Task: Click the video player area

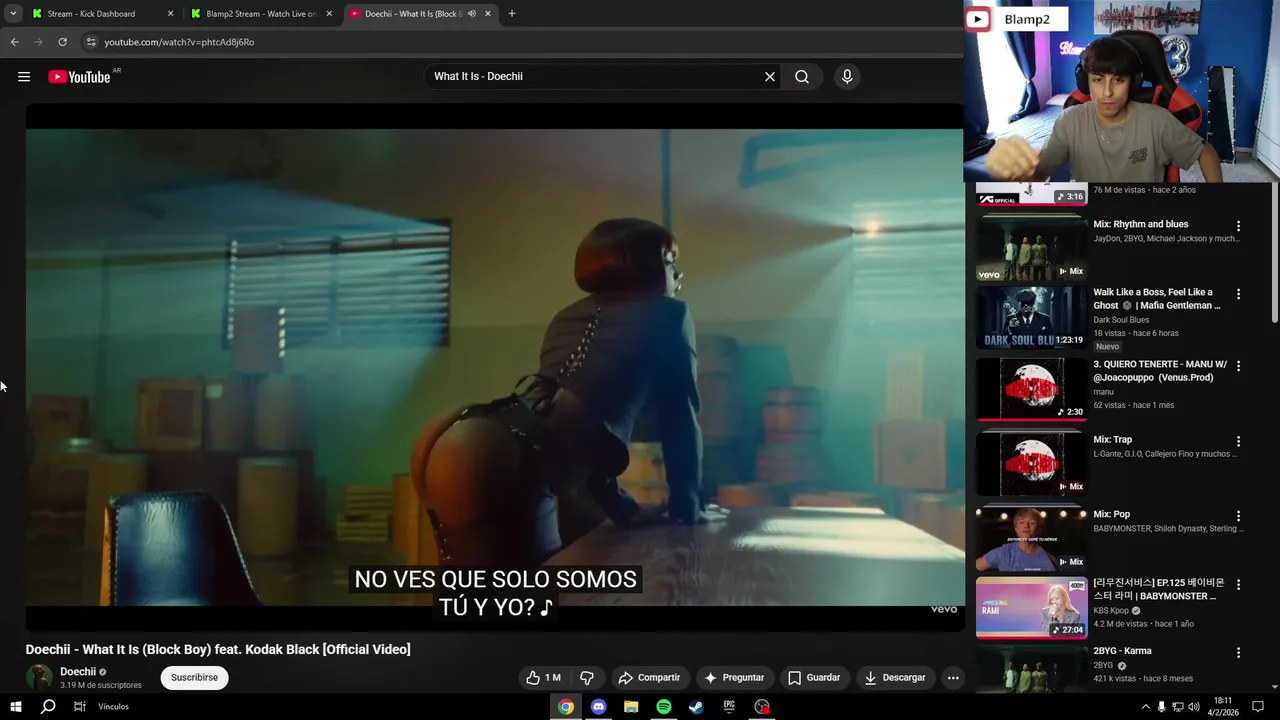Action: [x=495, y=367]
